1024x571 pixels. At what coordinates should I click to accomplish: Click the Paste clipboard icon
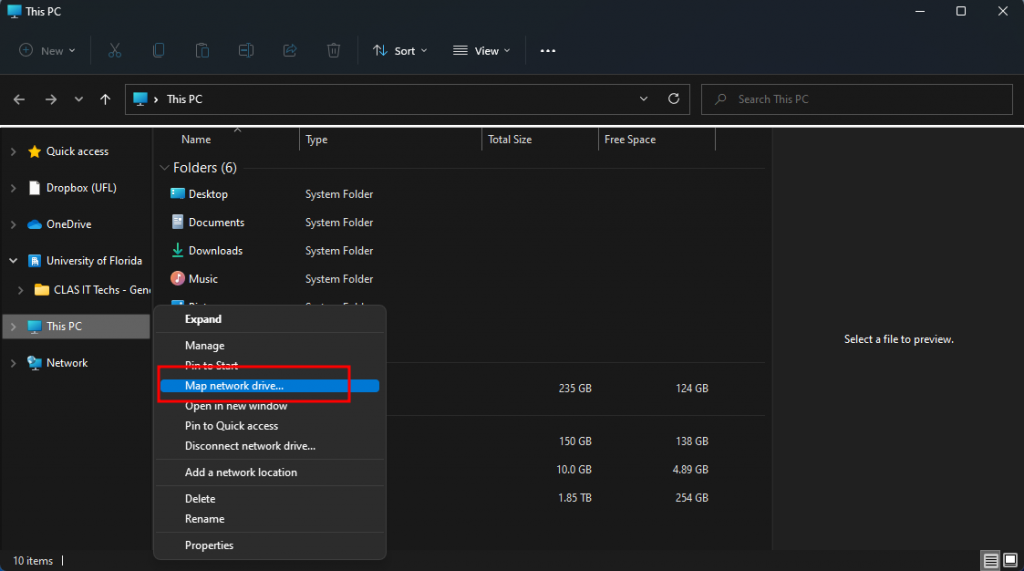(202, 50)
